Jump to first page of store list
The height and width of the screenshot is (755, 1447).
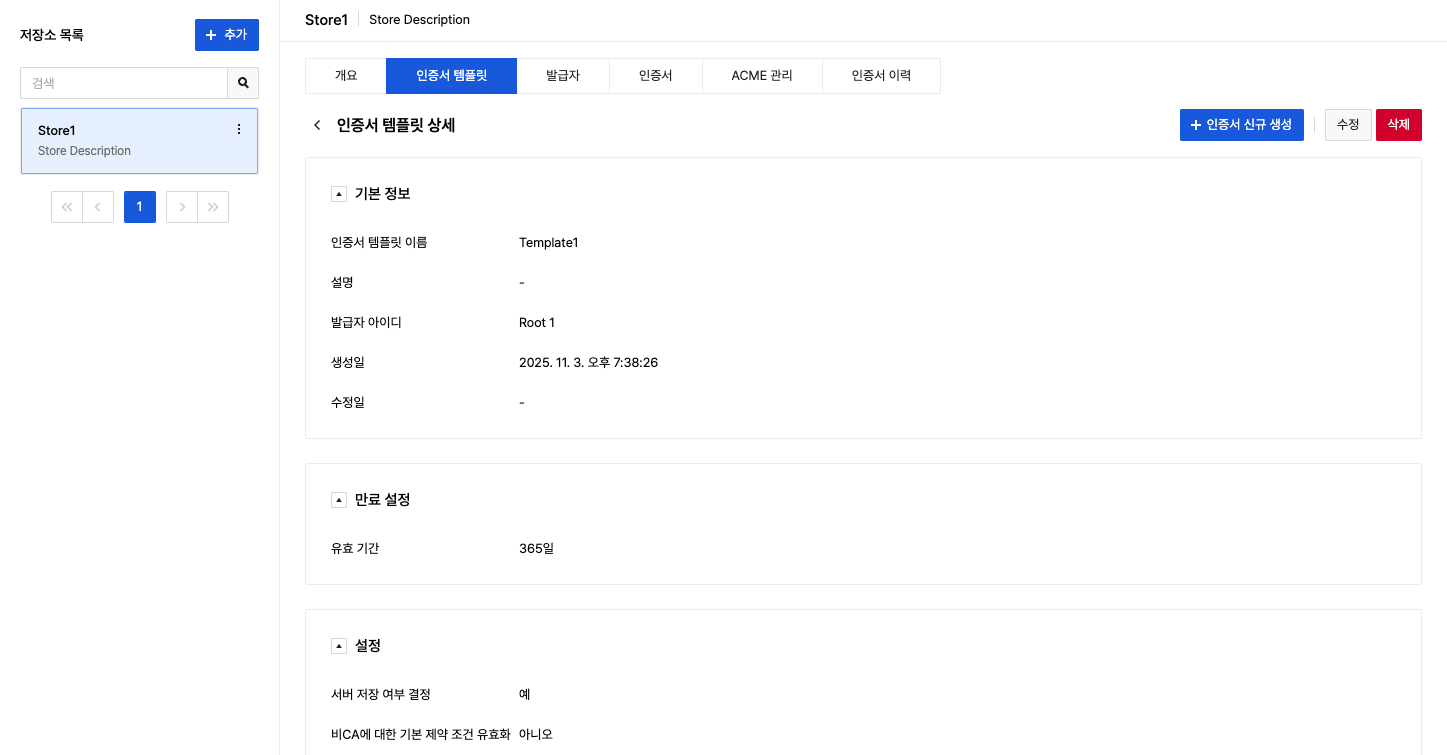click(x=67, y=207)
